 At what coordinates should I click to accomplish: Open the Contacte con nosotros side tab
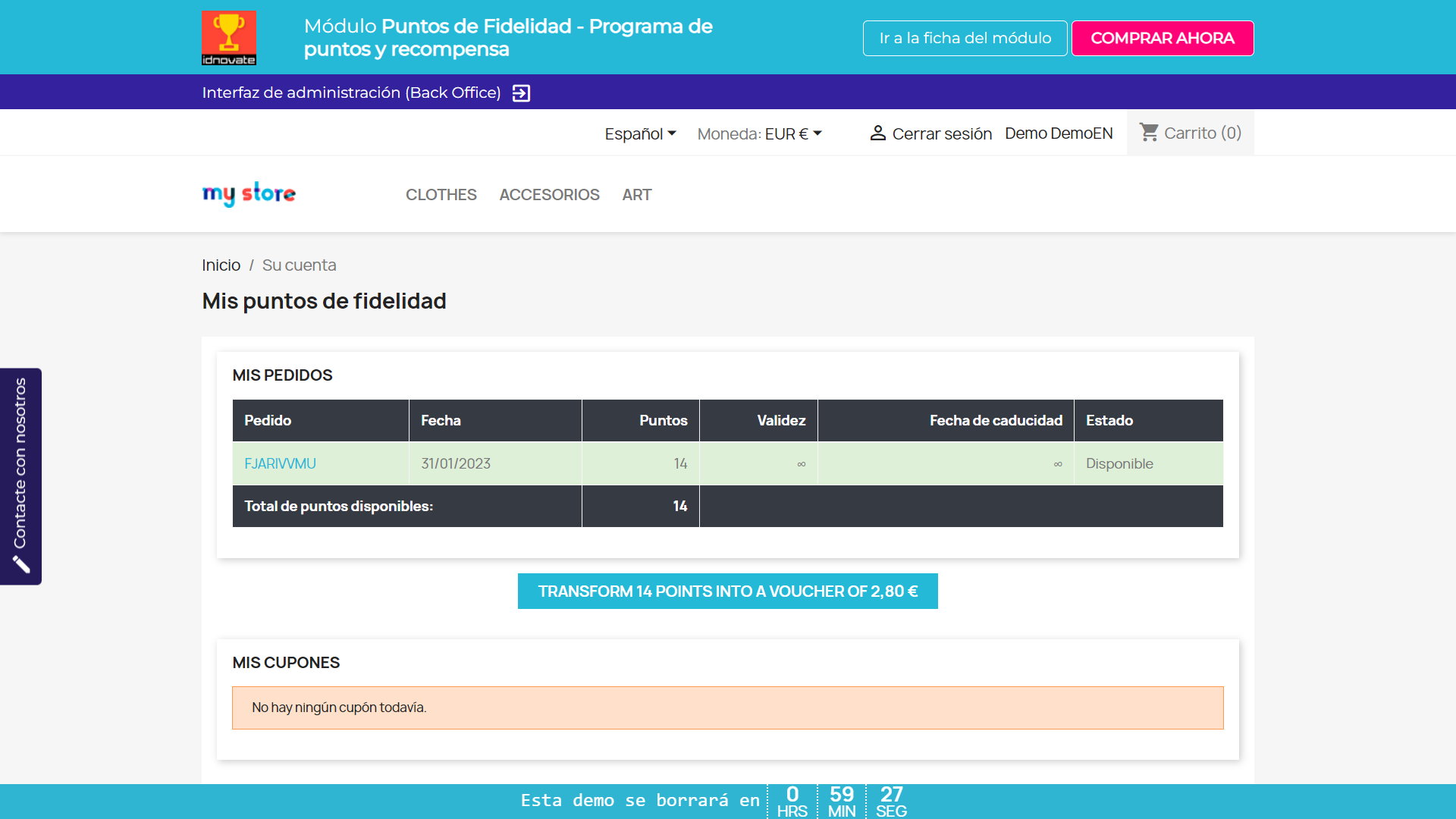(20, 463)
